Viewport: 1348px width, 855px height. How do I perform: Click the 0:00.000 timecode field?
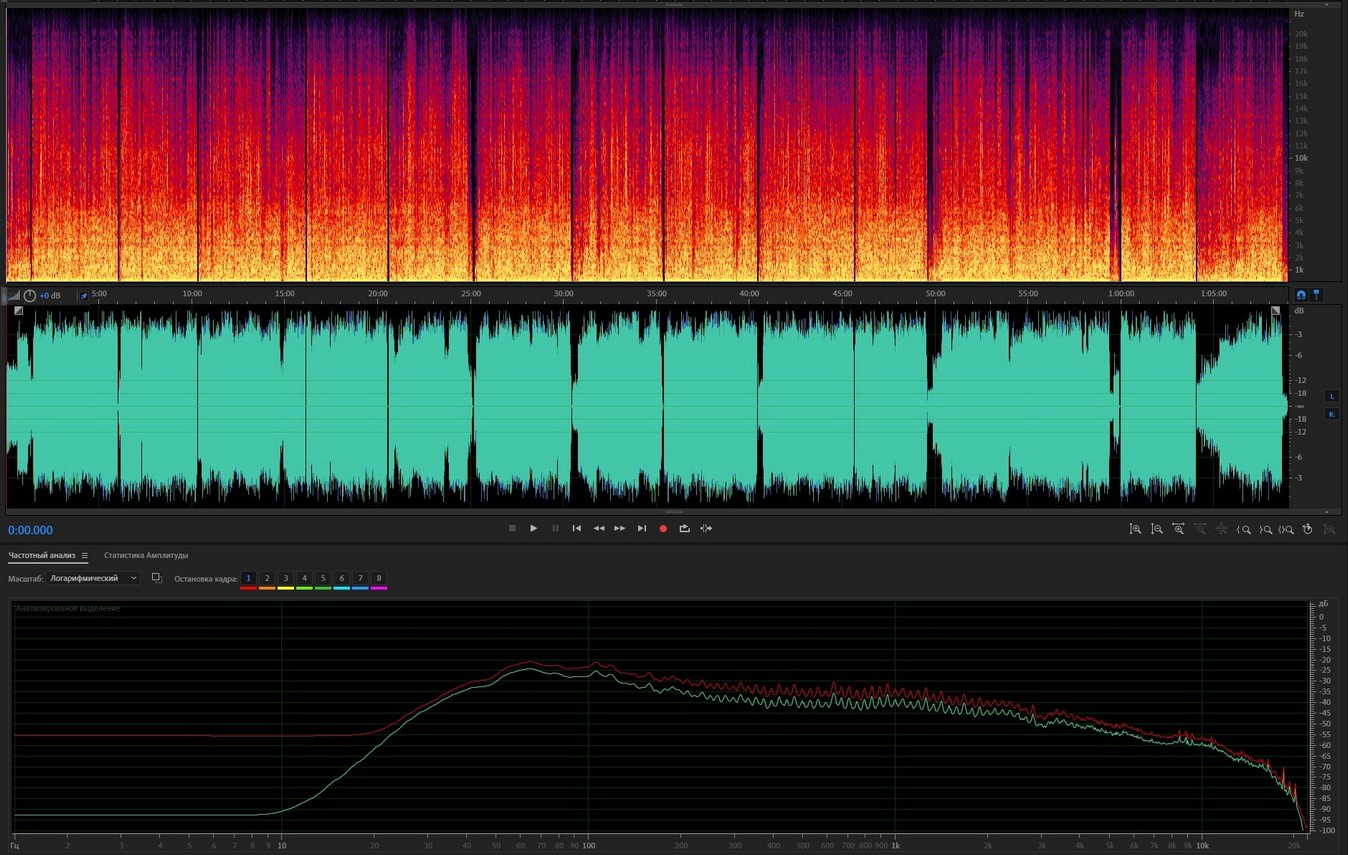pyautogui.click(x=31, y=530)
